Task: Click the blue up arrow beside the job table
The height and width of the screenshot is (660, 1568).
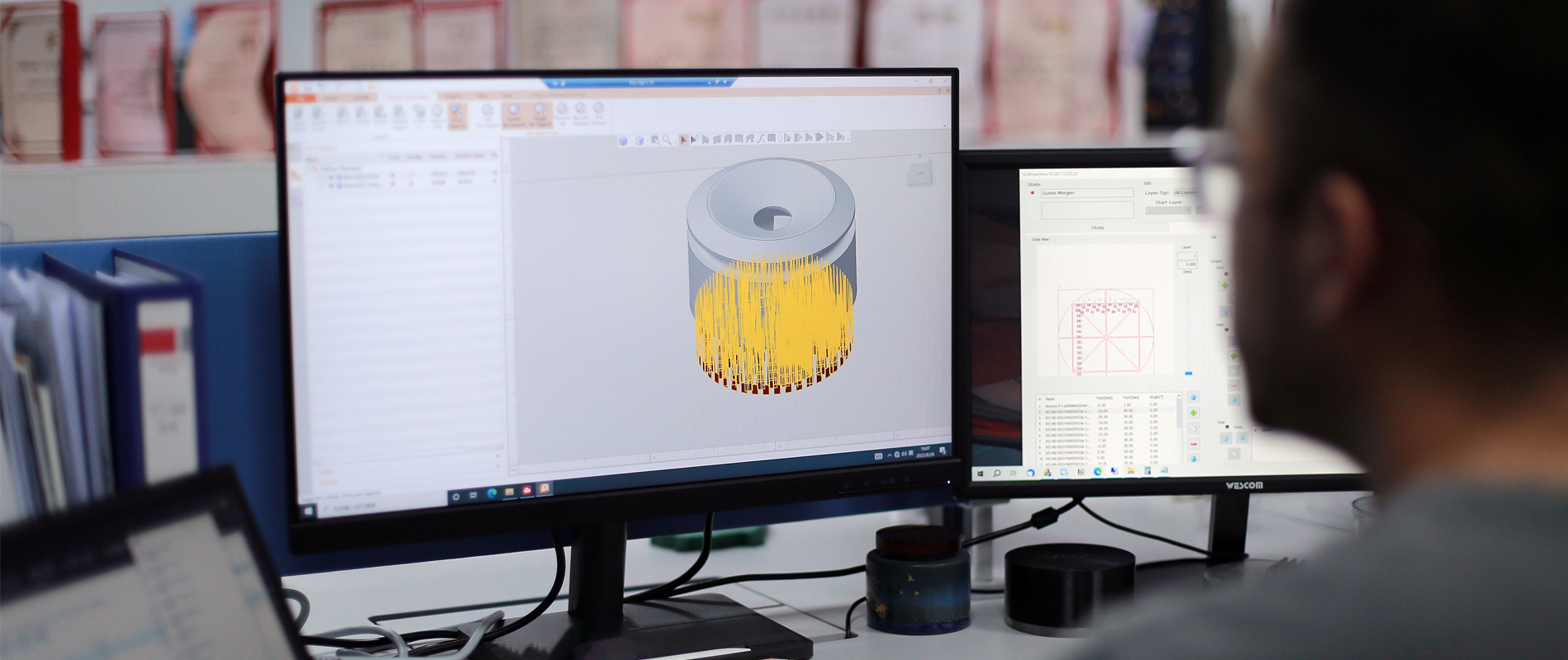Action: pyautogui.click(x=1193, y=398)
